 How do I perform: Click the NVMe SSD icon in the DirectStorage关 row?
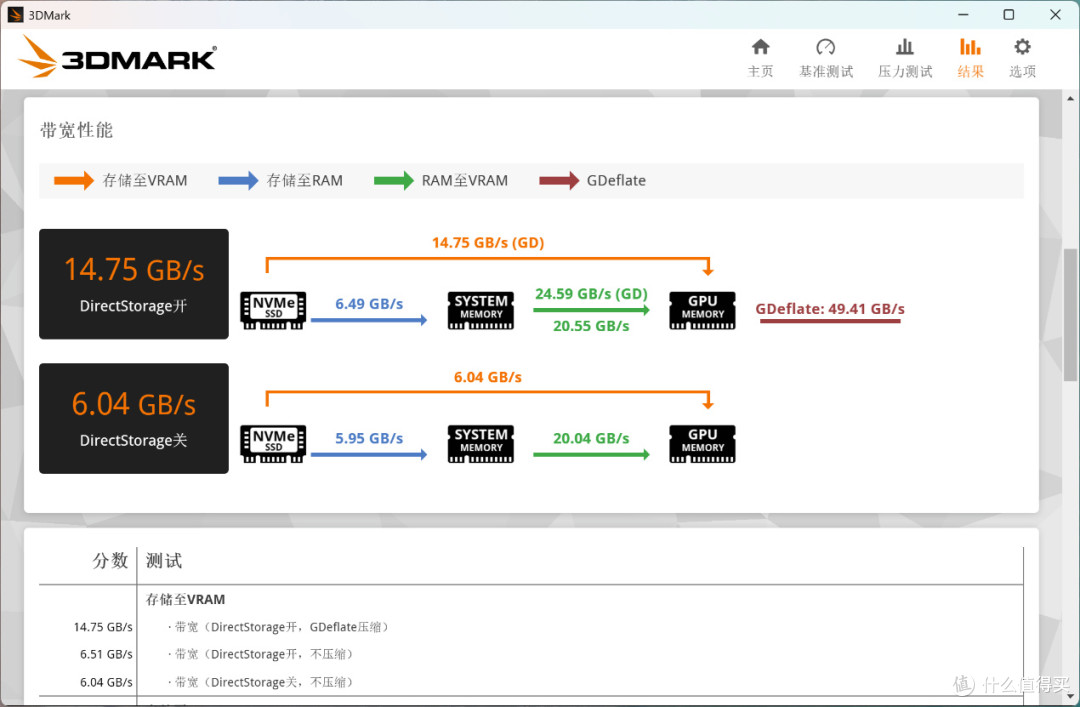(273, 444)
